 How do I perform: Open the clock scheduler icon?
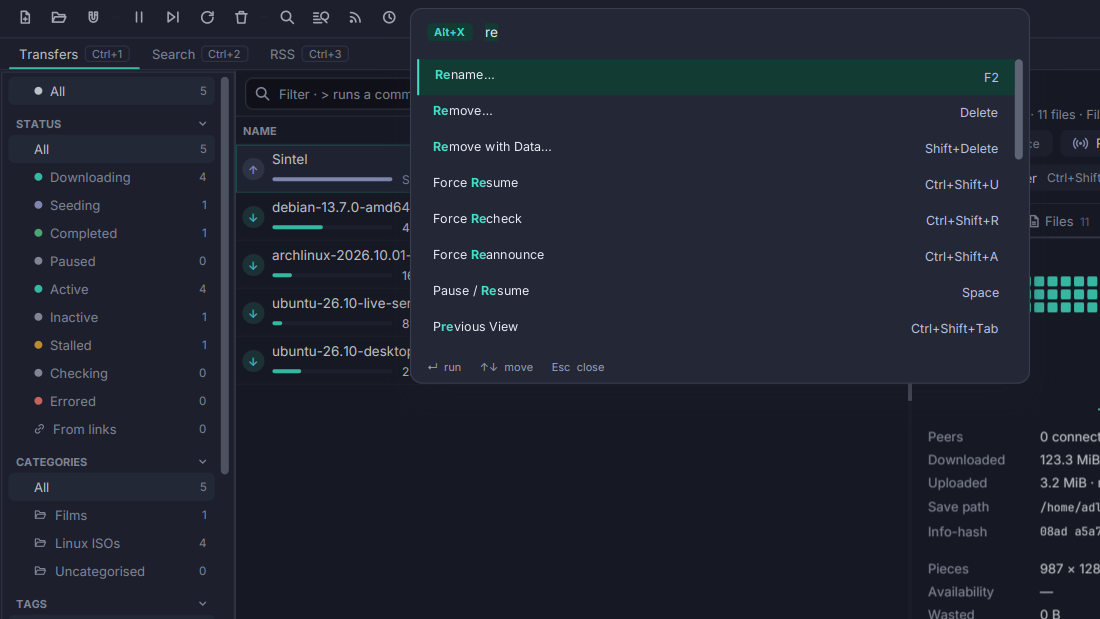click(x=389, y=18)
